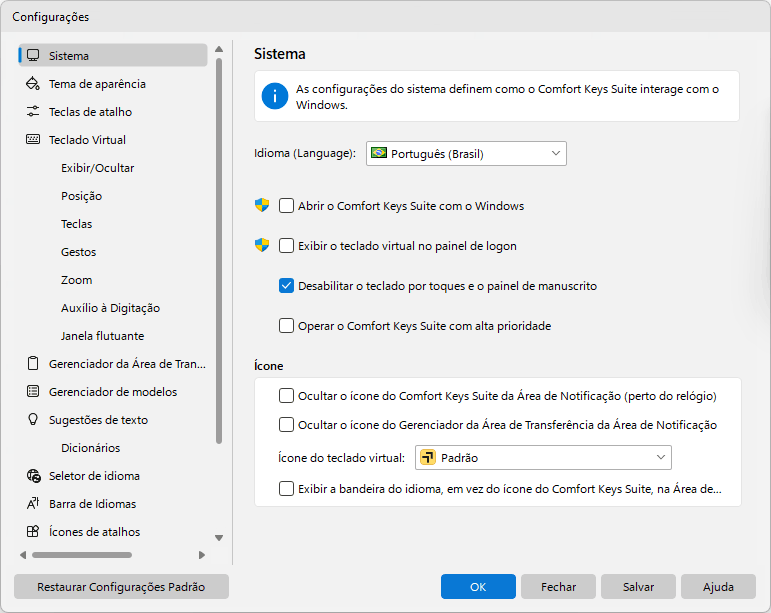
Task: Select the Janela flutuante subsection
Action: (102, 336)
